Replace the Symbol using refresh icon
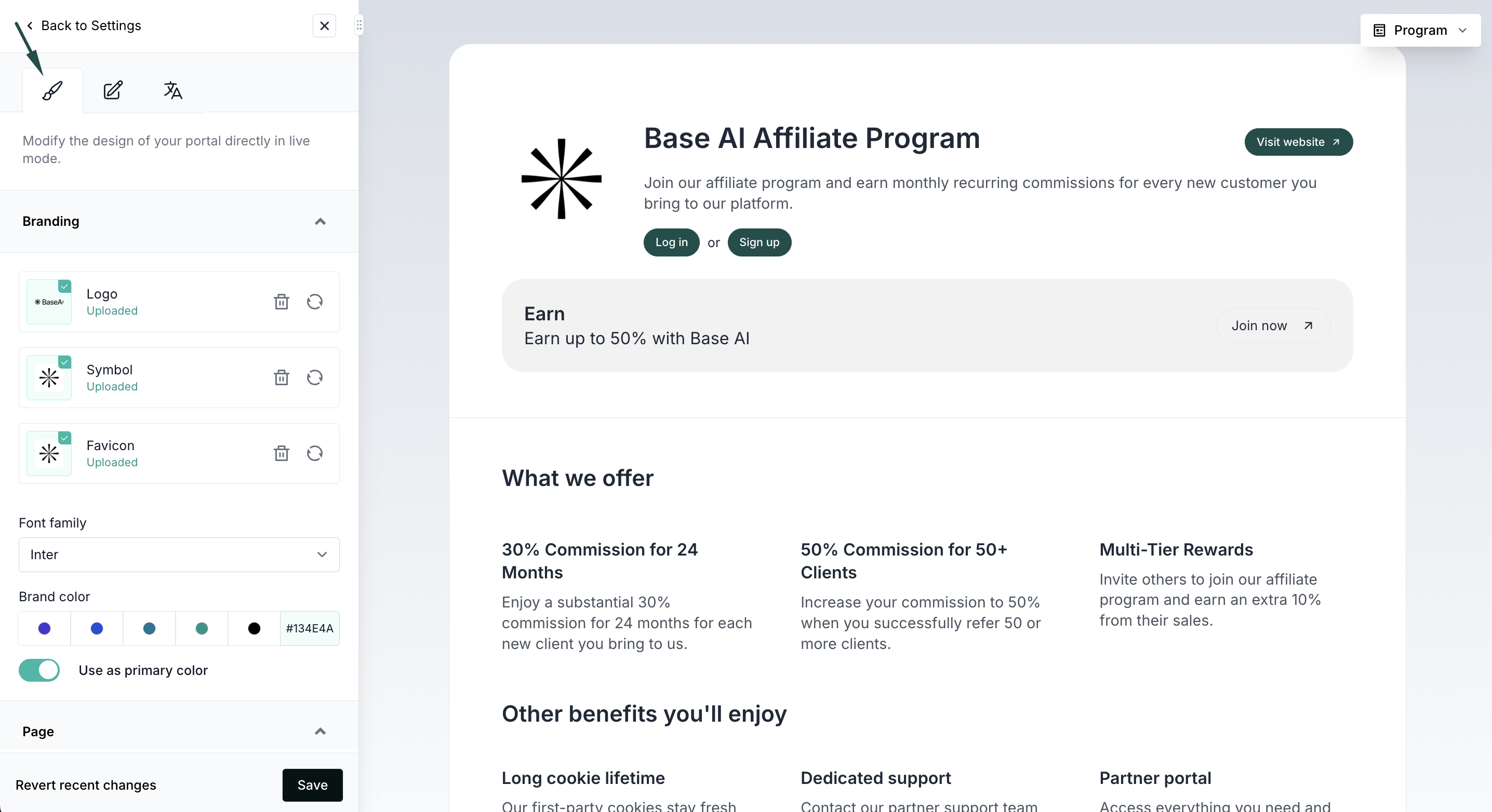The height and width of the screenshot is (812, 1492). point(314,377)
